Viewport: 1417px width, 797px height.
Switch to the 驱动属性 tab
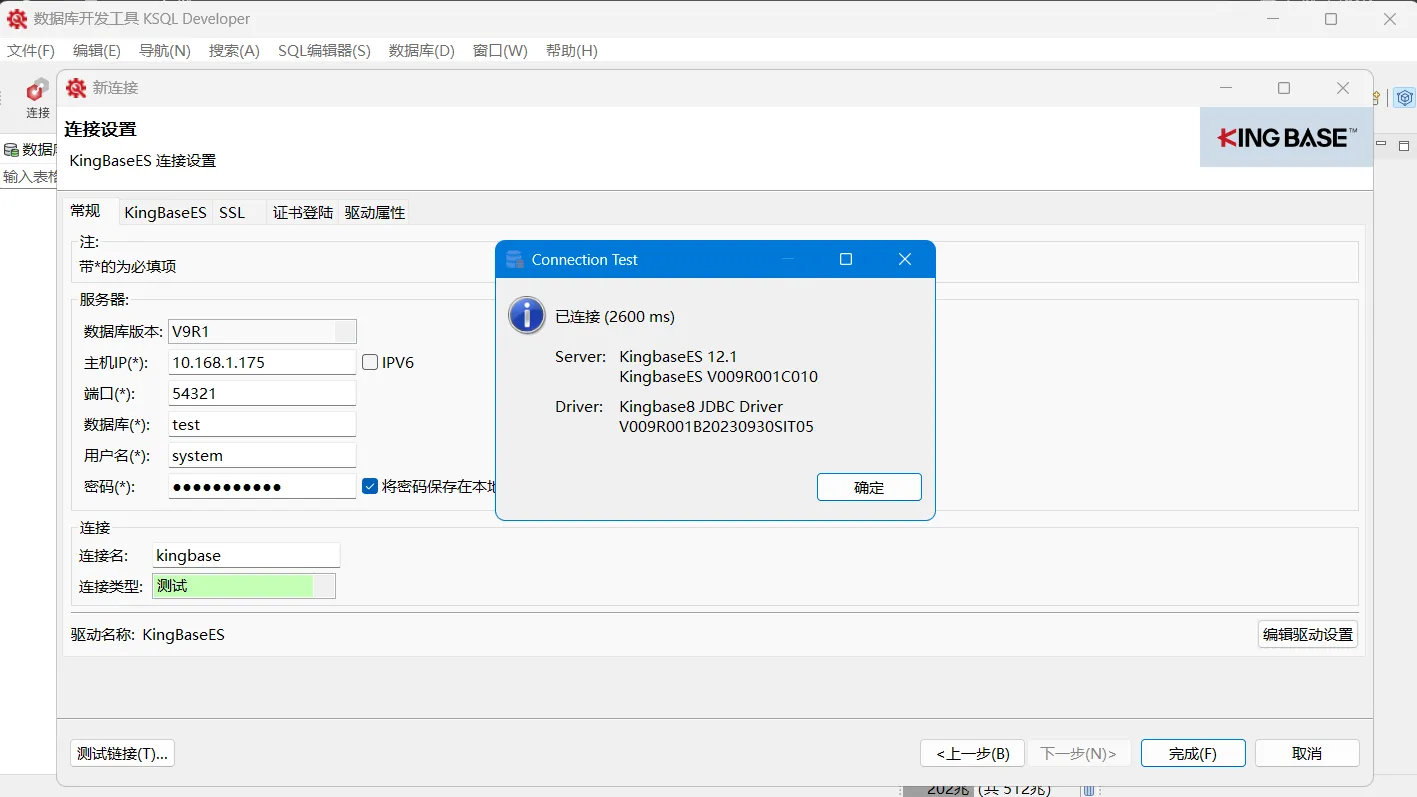click(x=373, y=211)
